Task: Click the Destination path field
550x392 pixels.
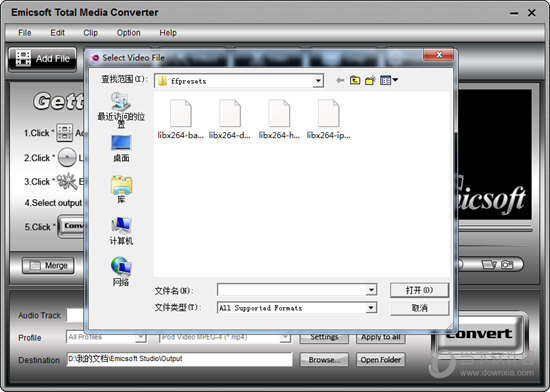Action: pos(179,359)
